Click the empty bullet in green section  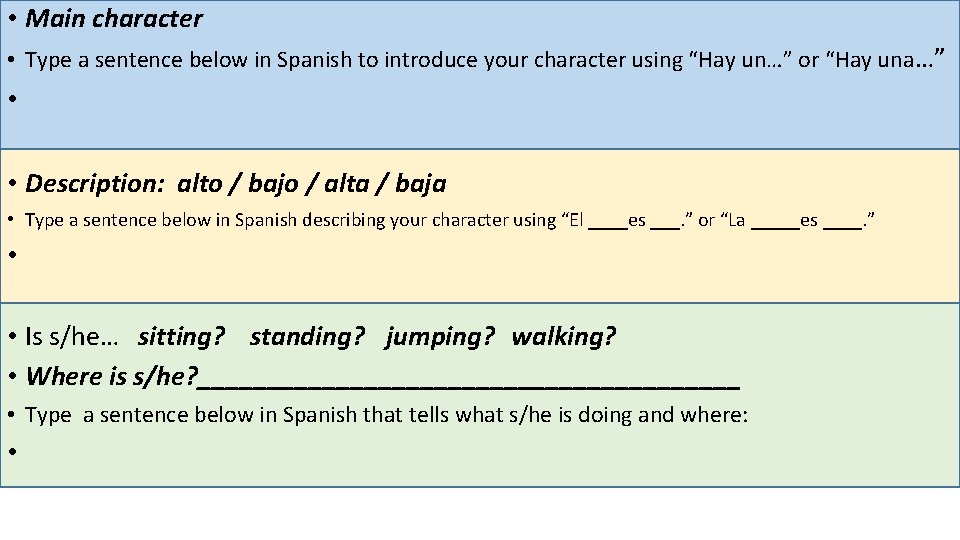tap(12, 452)
